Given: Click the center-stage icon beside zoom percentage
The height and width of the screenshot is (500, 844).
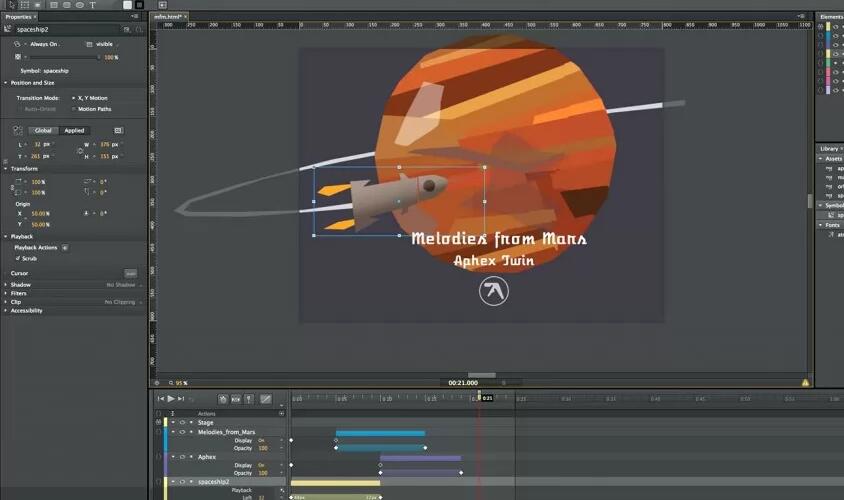Looking at the screenshot, I should pyautogui.click(x=157, y=383).
